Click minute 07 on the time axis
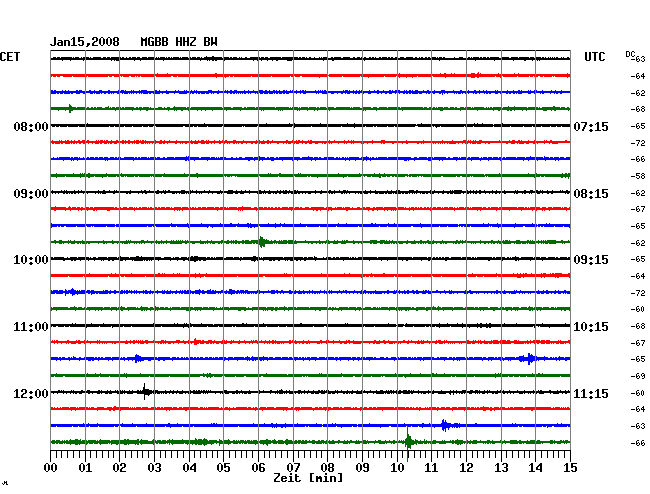Screen dimensions: 650x494 pyautogui.click(x=293, y=467)
